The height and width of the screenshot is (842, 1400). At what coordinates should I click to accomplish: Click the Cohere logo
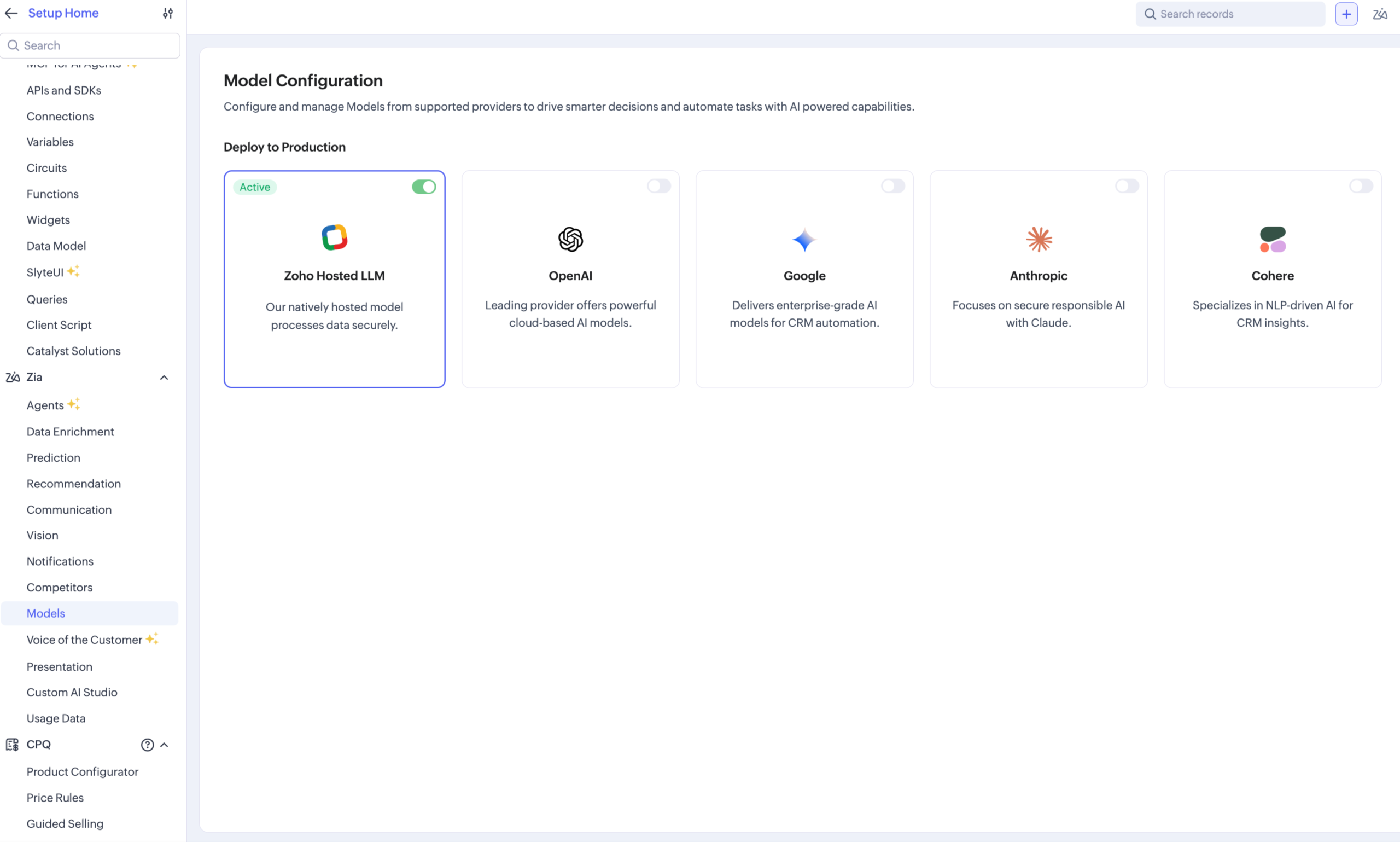click(1273, 239)
